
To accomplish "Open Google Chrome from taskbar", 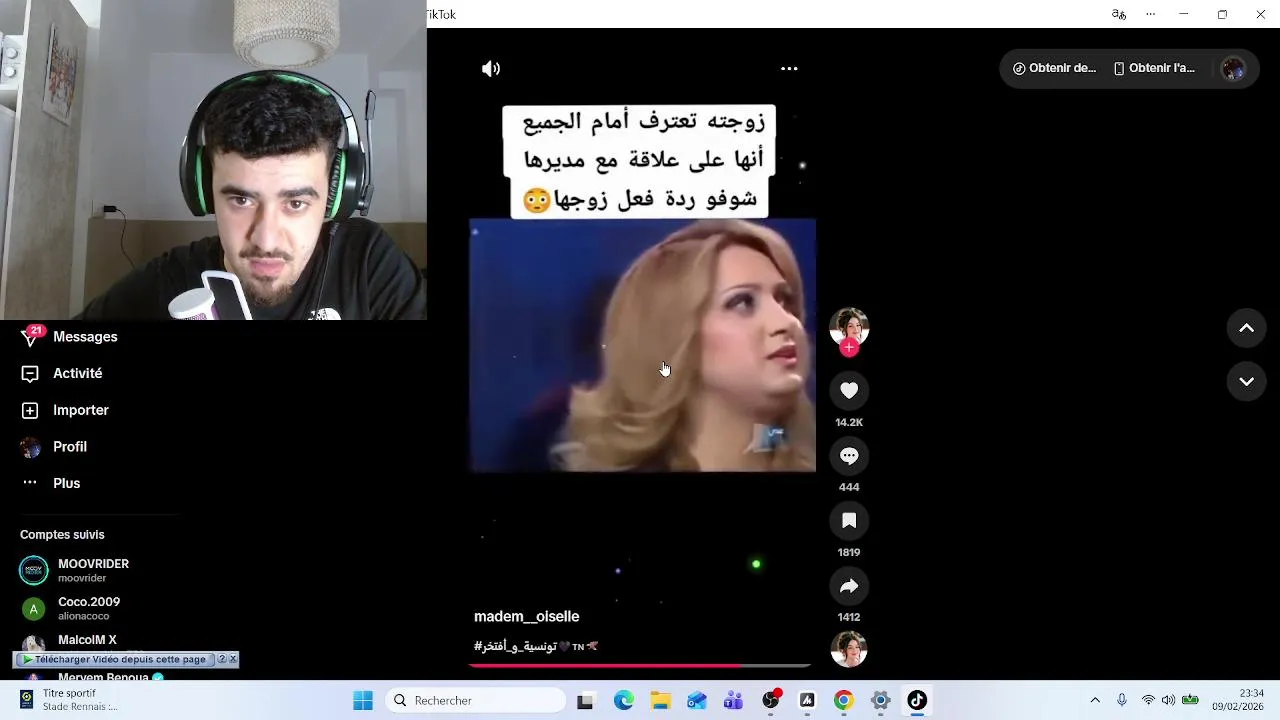I will point(843,701).
